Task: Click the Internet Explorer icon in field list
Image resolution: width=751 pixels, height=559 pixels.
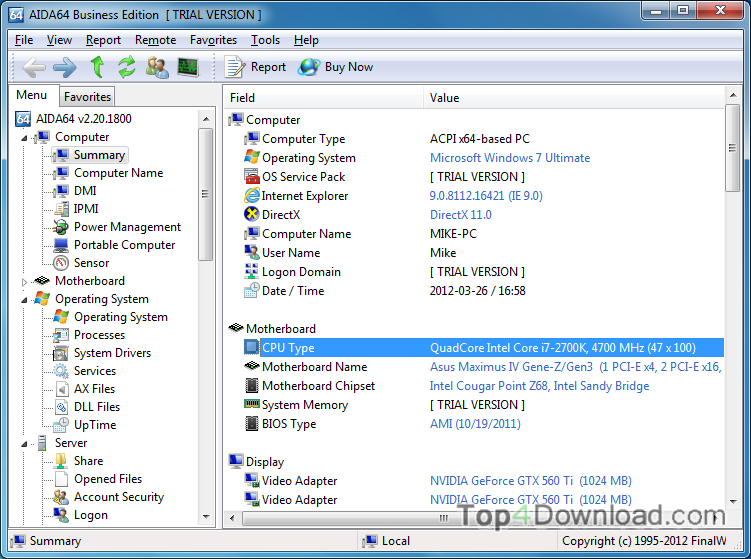Action: pos(251,195)
